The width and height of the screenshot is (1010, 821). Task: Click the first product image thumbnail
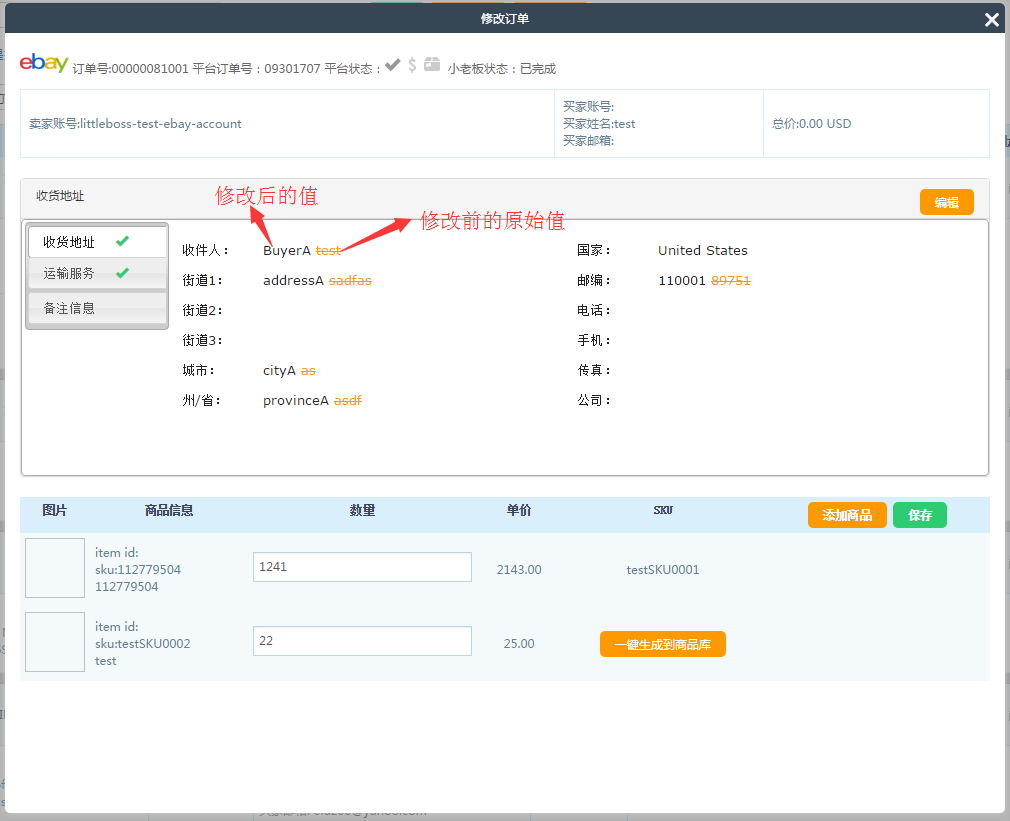pyautogui.click(x=55, y=568)
